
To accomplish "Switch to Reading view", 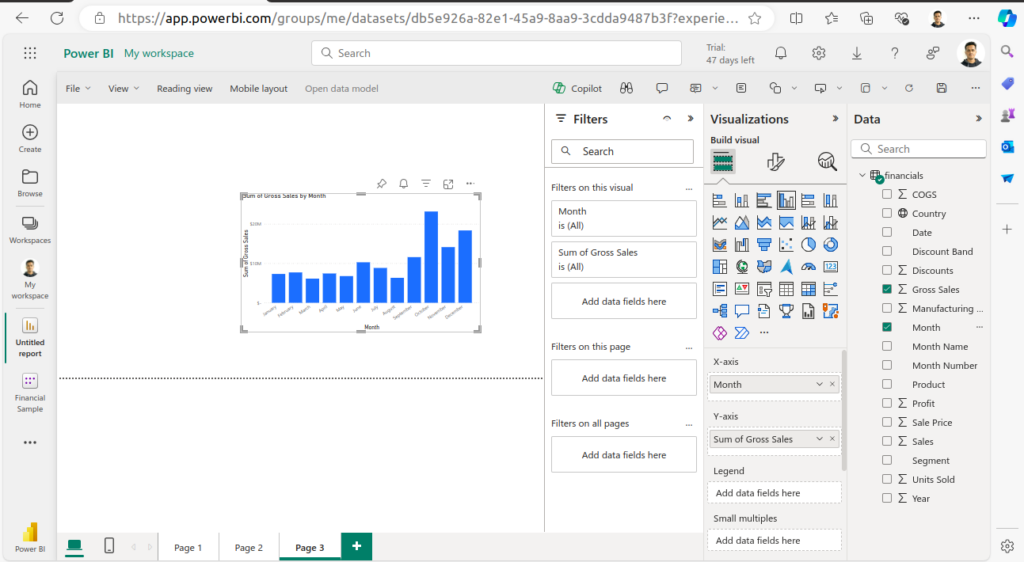I will click(x=184, y=88).
